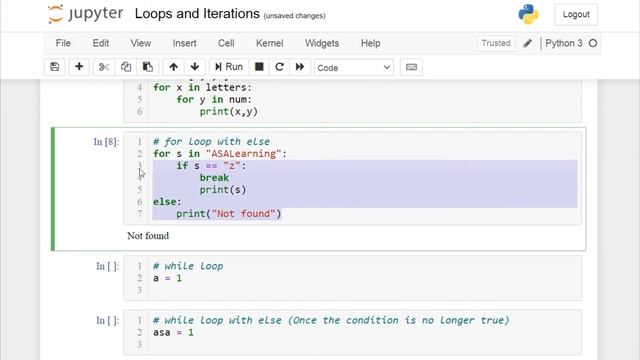This screenshot has width=640, height=360.
Task: Run the selected cell
Action: [229, 67]
